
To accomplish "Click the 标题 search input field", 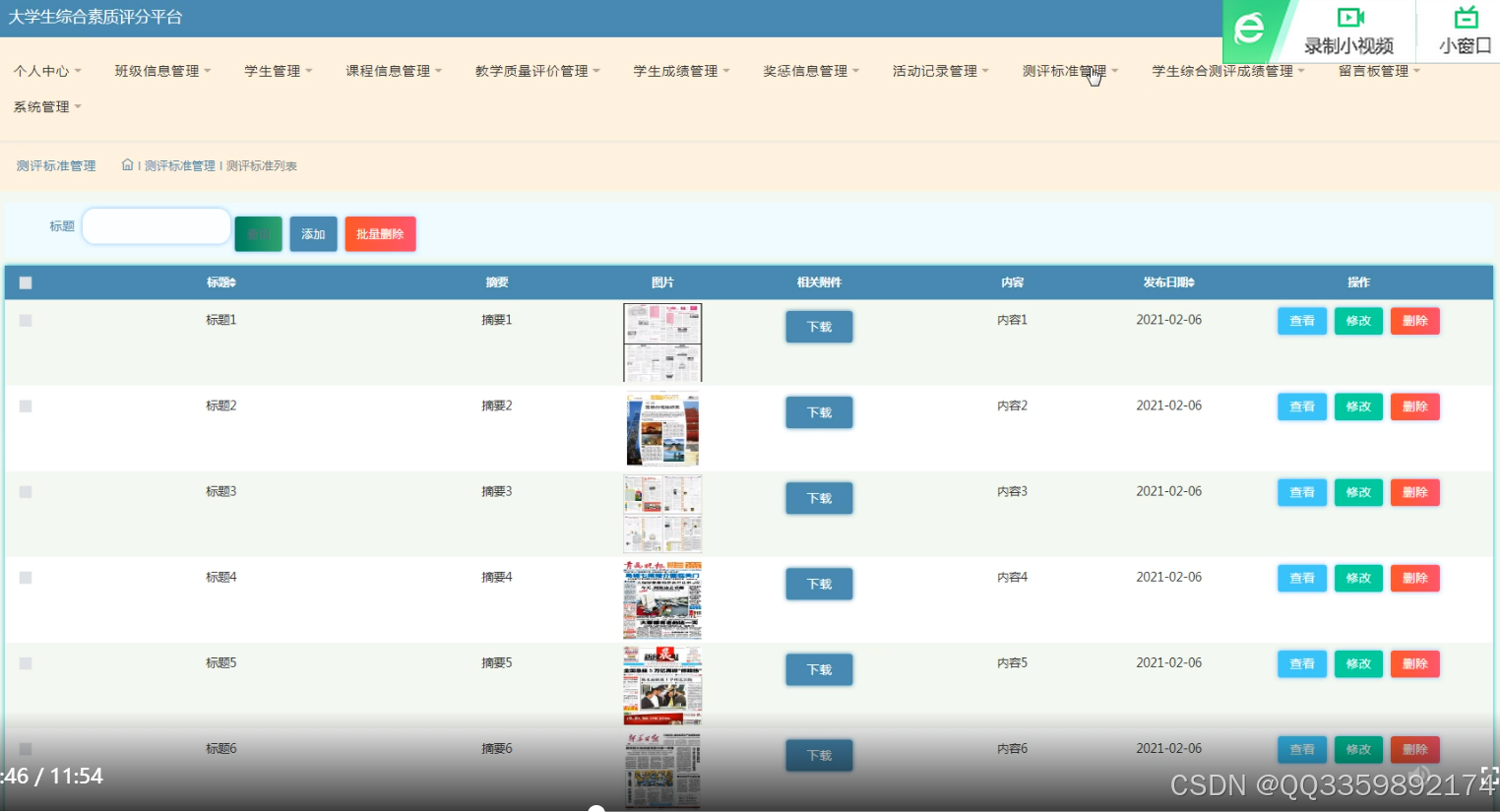I will tap(156, 226).
